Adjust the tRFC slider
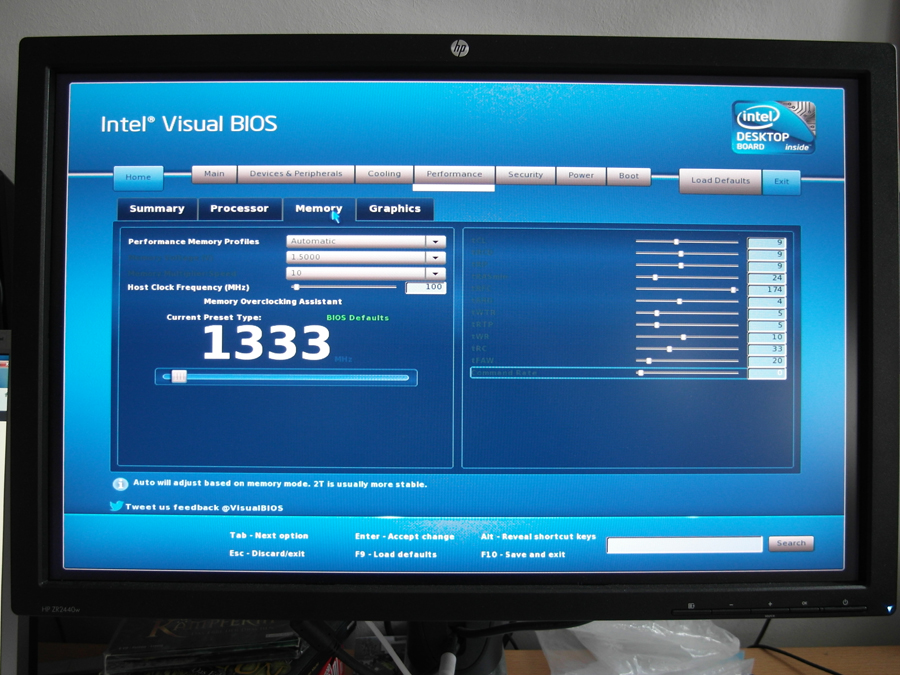 686,290
